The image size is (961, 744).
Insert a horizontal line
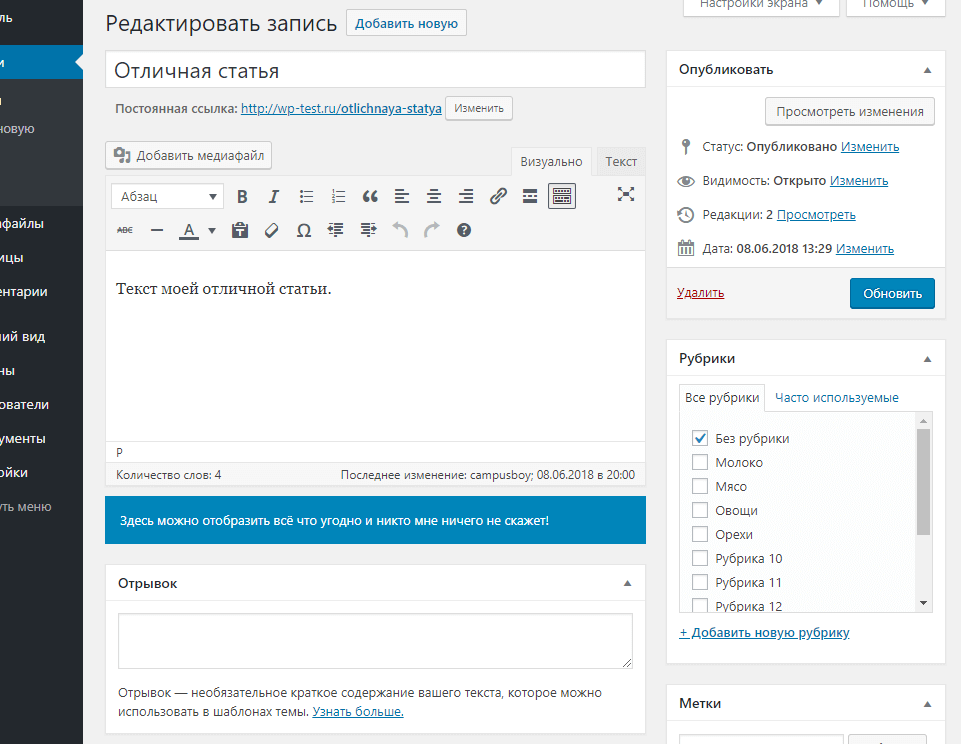157,230
